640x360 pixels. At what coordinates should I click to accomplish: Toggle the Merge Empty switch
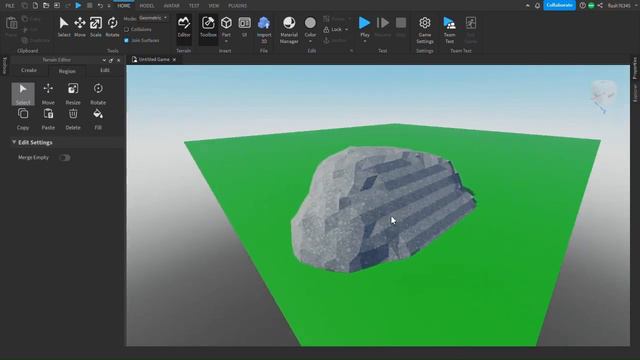coord(64,158)
